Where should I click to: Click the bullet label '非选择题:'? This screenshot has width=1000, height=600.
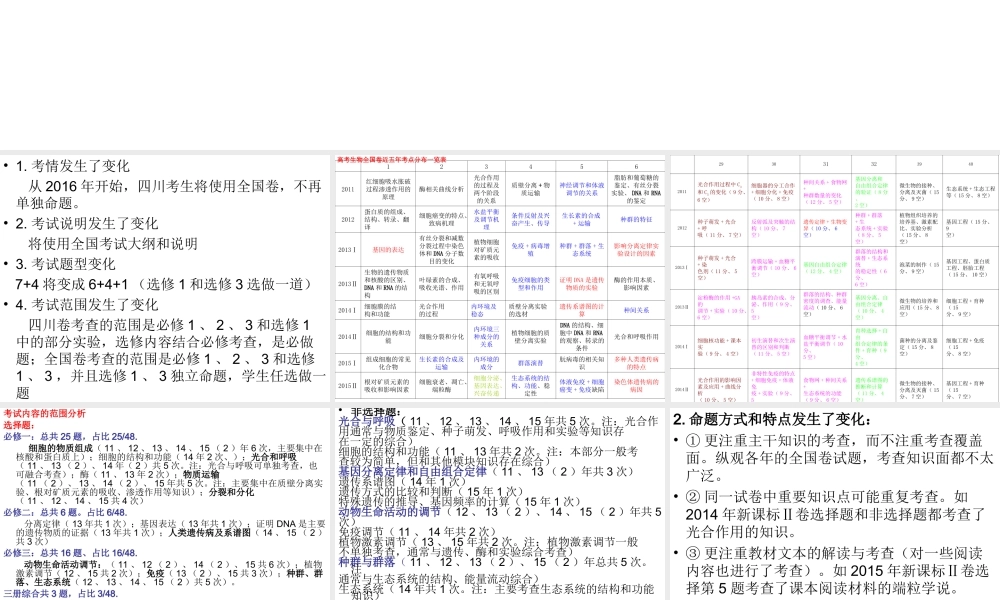click(375, 412)
